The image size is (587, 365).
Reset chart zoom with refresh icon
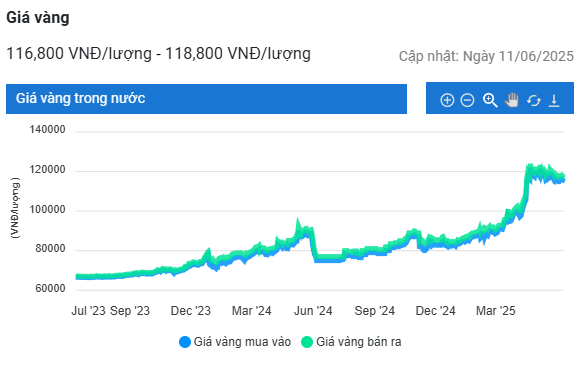[x=534, y=100]
